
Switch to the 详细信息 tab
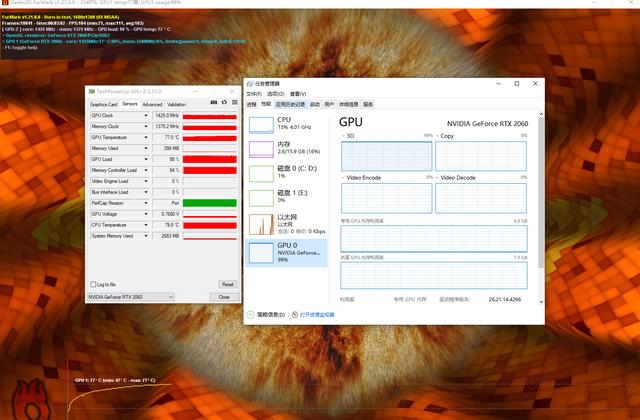[349, 104]
